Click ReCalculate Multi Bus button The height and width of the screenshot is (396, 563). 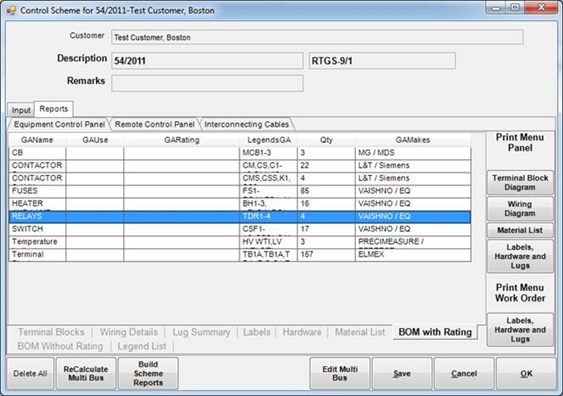pyautogui.click(x=86, y=373)
